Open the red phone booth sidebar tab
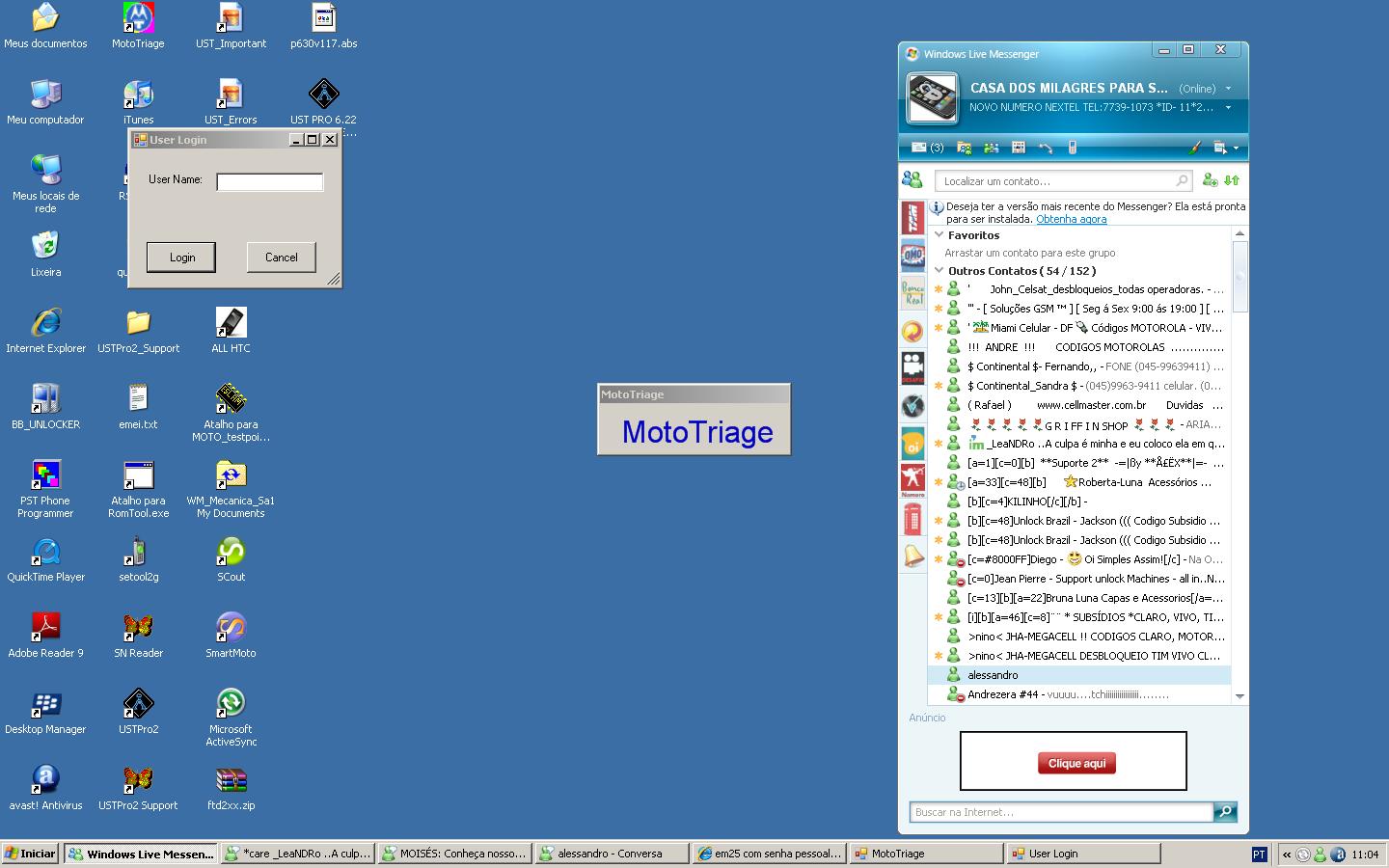Screen dimensions: 1389x868 [x=912, y=519]
